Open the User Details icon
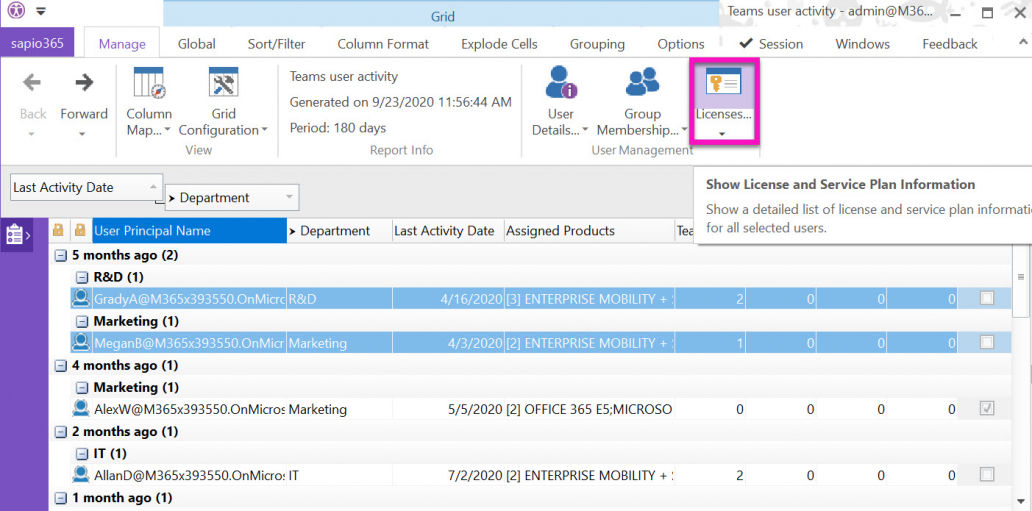The image size is (1032, 511). point(561,82)
